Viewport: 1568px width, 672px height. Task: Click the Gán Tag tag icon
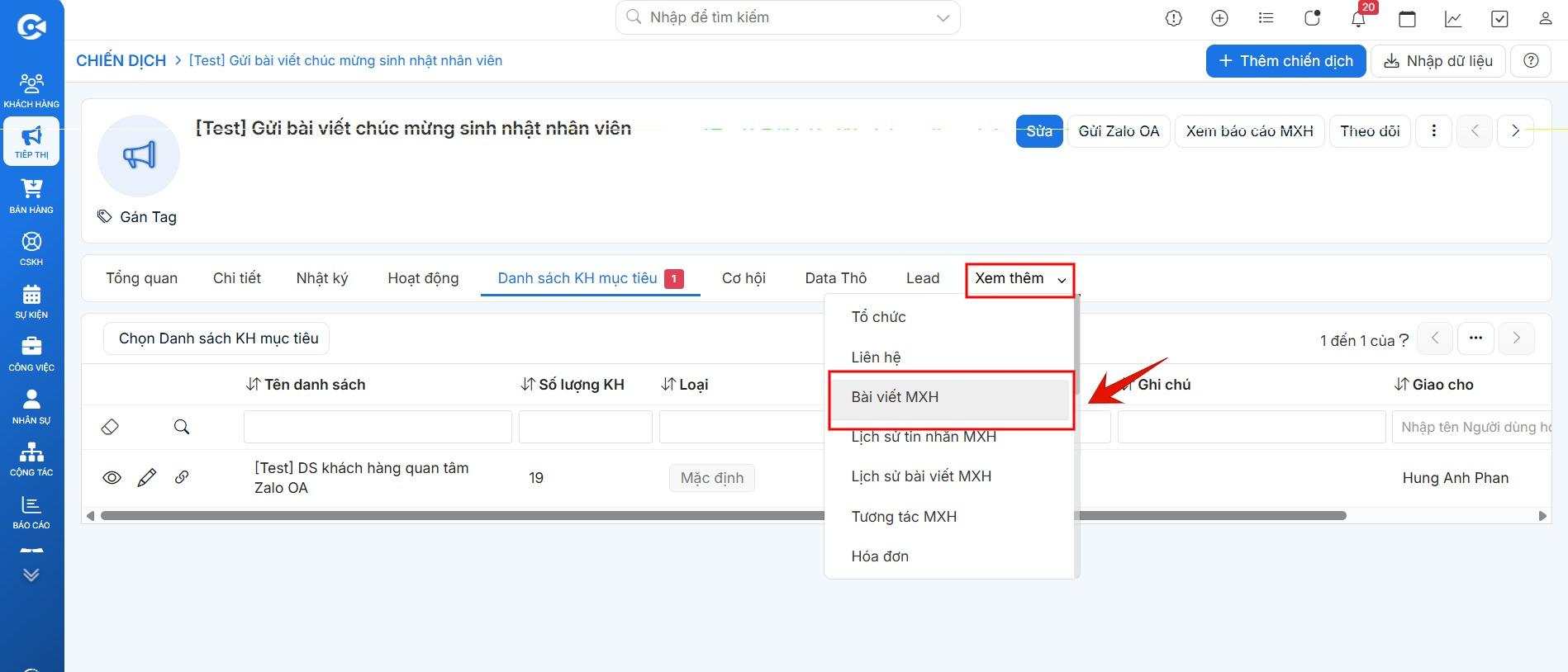tap(104, 216)
